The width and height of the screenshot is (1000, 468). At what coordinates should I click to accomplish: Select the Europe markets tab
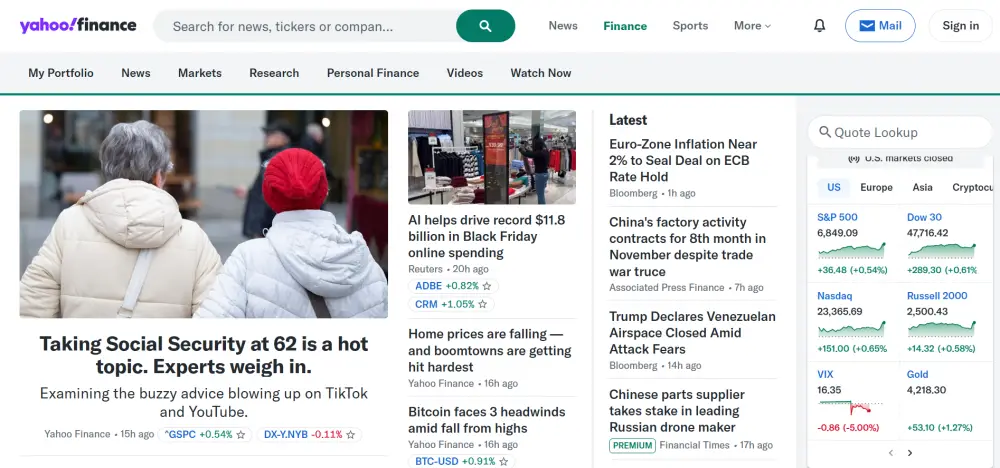(x=876, y=187)
